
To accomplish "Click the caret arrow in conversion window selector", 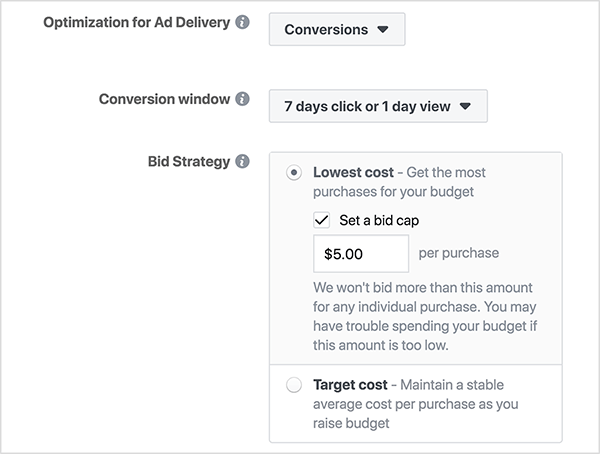I will click(x=464, y=107).
